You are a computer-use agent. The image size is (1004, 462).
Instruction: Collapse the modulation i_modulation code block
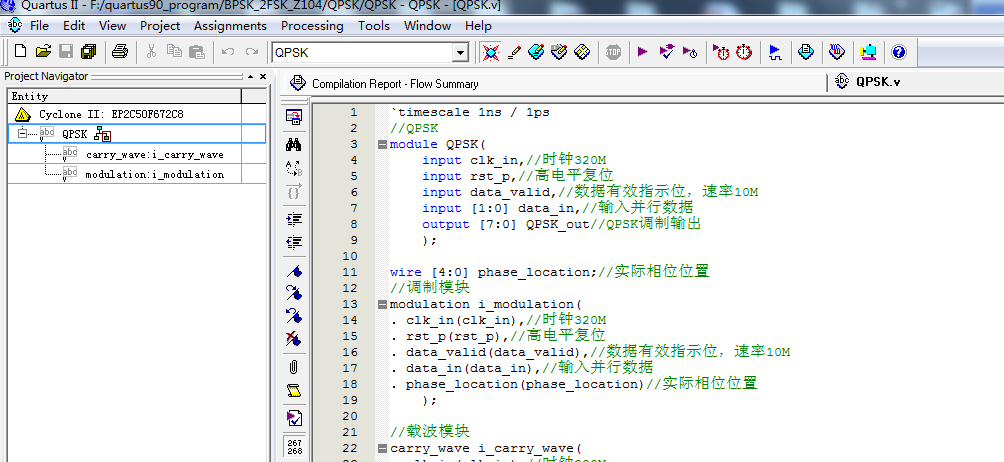tap(382, 304)
